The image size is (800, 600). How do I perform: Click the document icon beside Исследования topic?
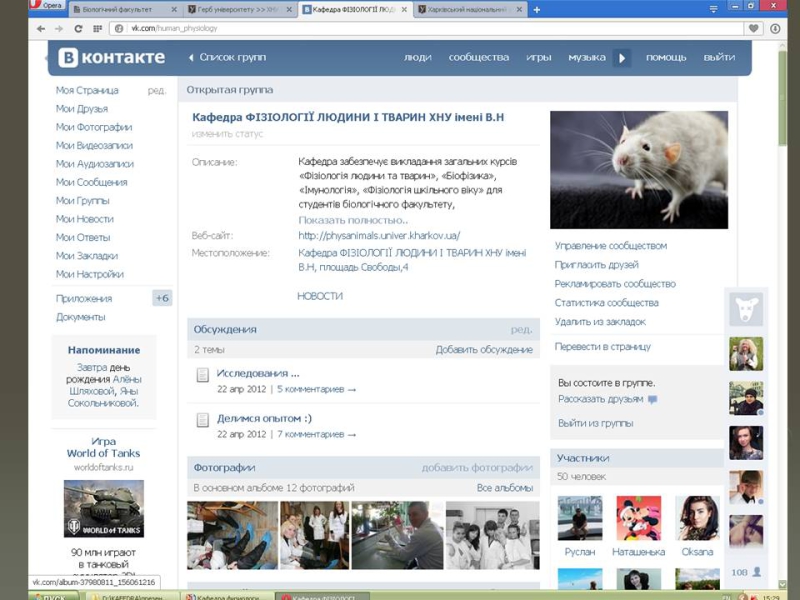tap(203, 375)
